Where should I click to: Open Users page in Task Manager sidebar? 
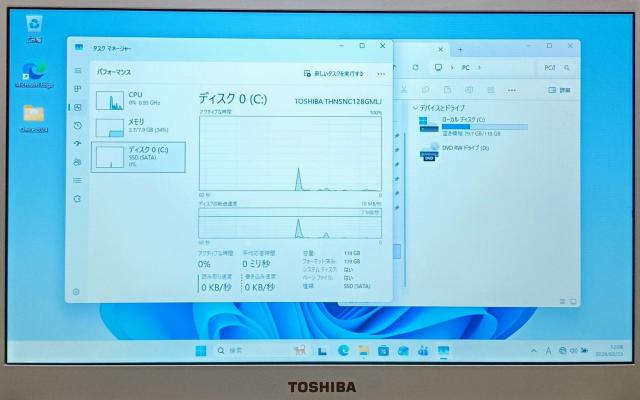coord(78,162)
